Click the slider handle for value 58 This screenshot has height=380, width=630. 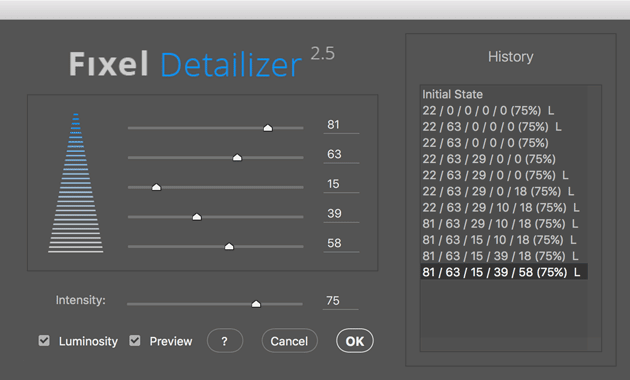click(229, 246)
